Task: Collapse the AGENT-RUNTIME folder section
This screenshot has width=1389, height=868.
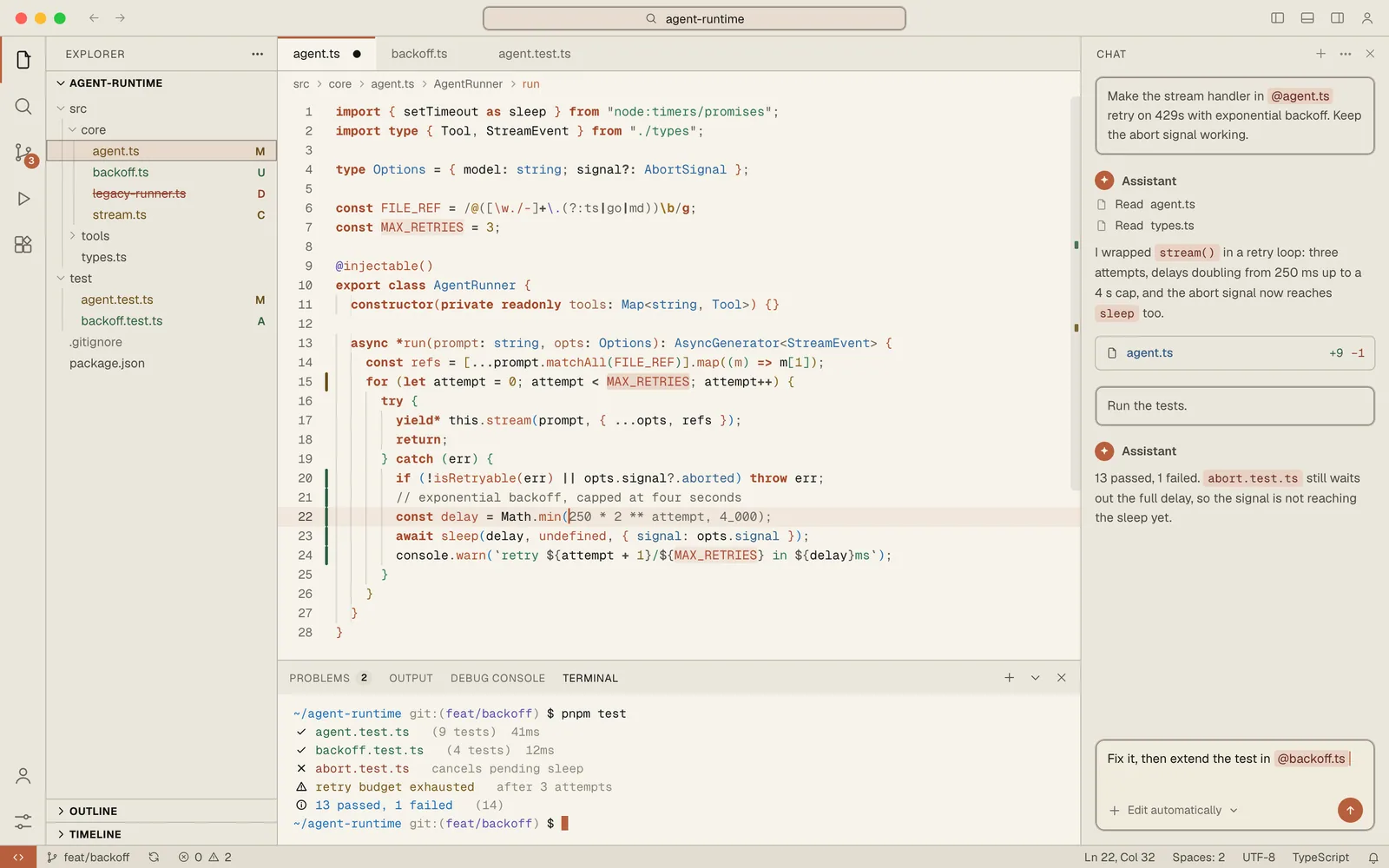Action: (161, 83)
